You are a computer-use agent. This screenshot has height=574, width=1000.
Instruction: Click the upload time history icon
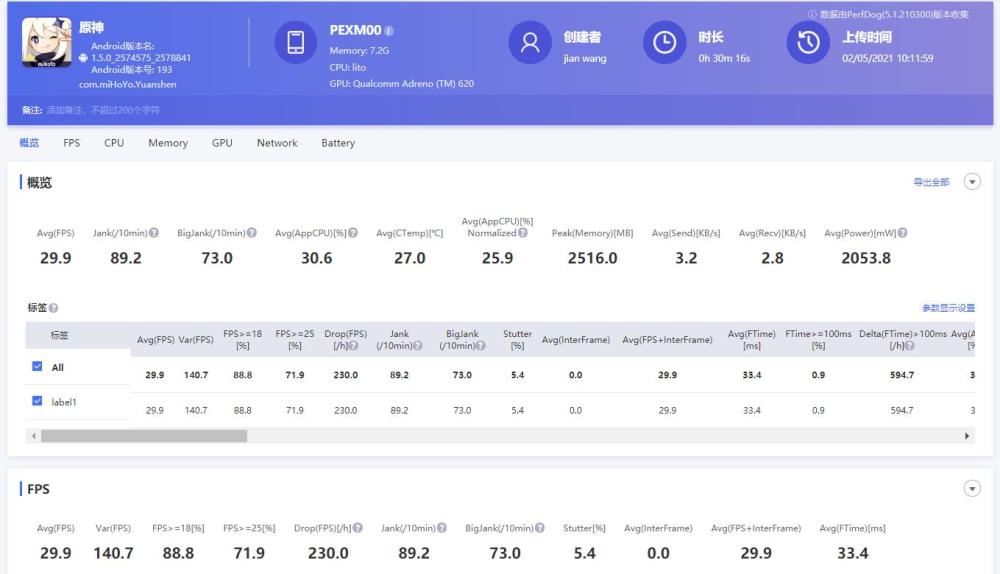coord(808,43)
